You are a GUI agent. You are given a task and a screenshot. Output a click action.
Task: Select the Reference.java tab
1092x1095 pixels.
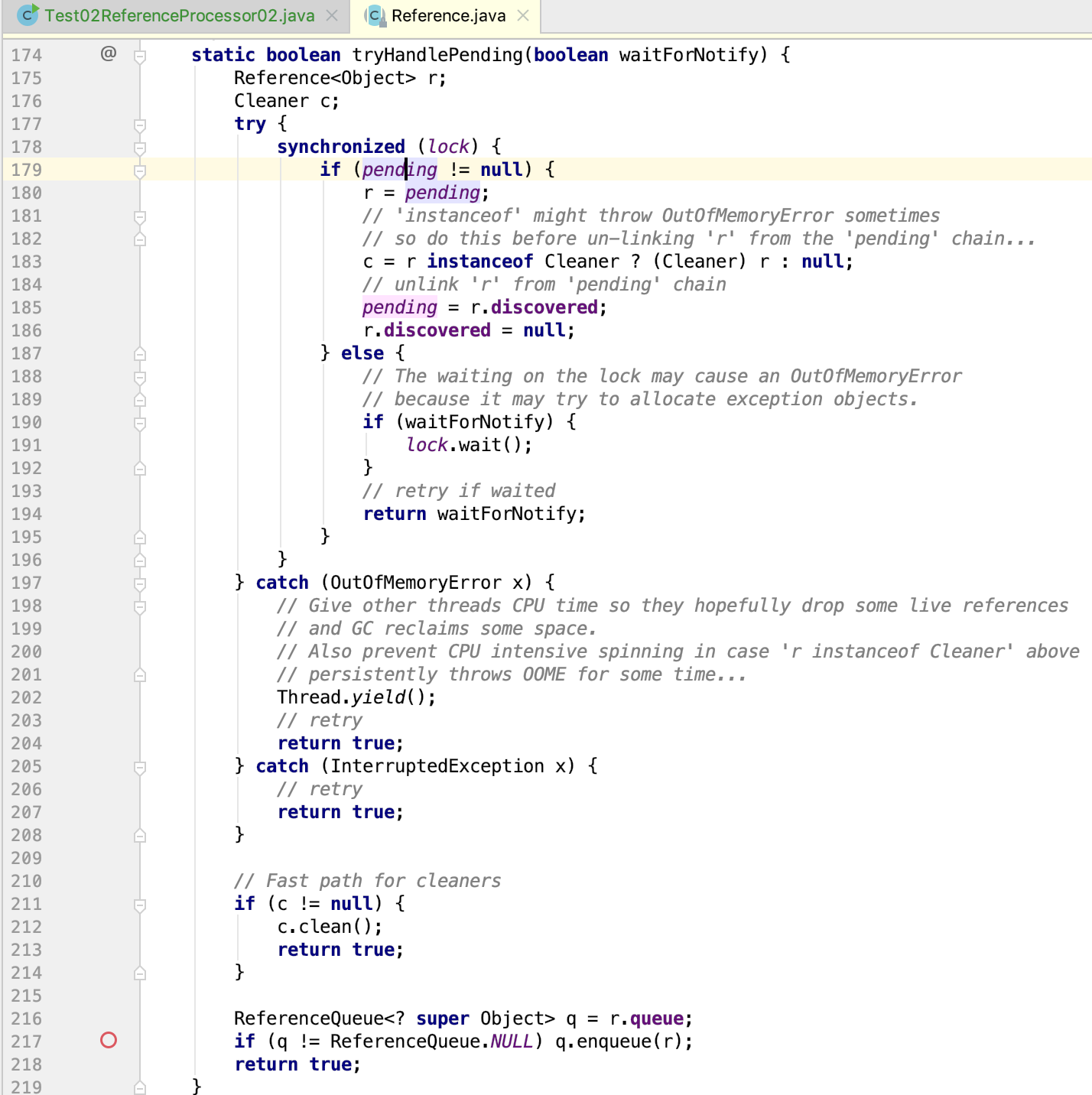[444, 15]
